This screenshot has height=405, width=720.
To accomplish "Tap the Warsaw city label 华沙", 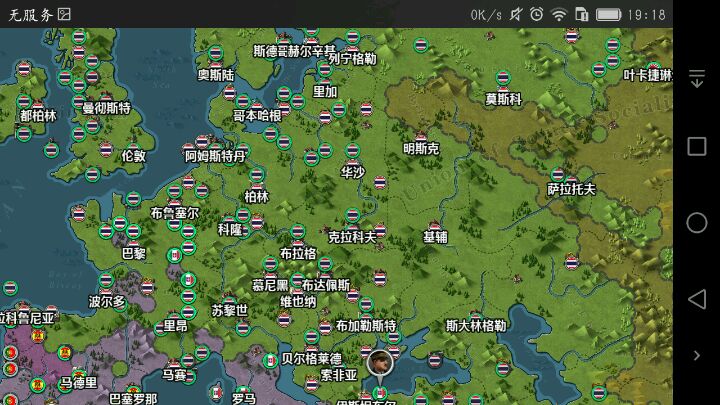I will [x=353, y=172].
